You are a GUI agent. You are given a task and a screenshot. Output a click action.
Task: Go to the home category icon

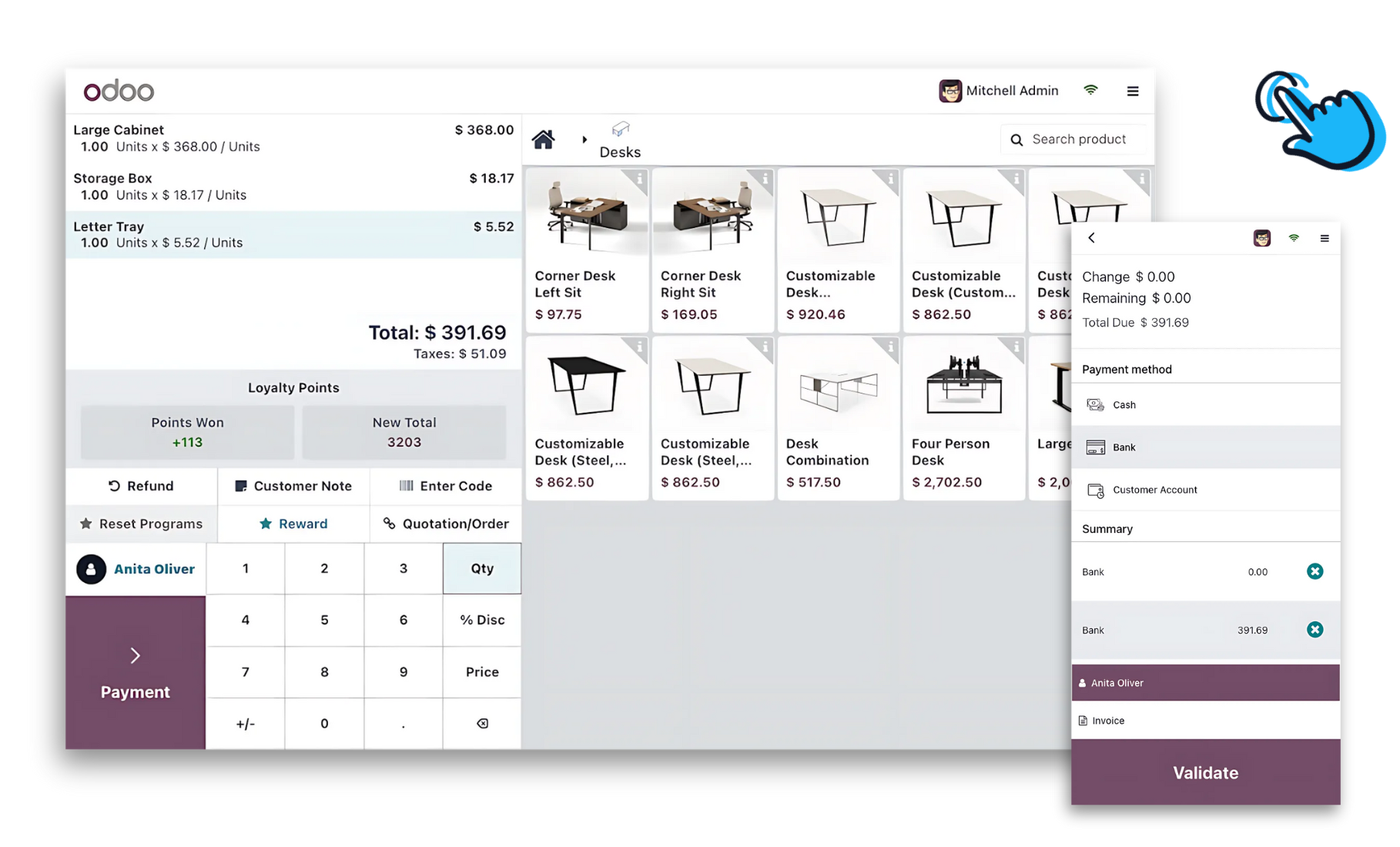[x=543, y=139]
